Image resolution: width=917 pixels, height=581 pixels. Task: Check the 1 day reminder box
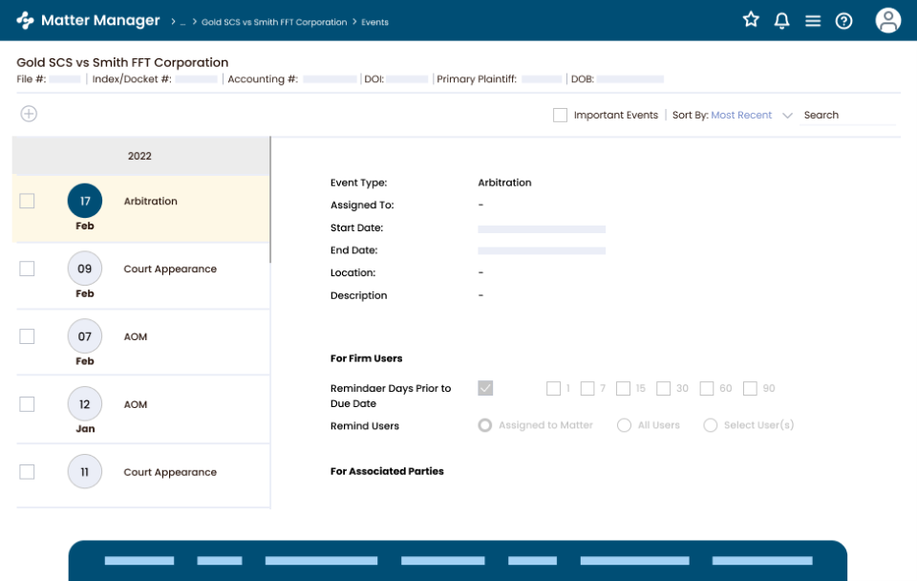pos(553,389)
